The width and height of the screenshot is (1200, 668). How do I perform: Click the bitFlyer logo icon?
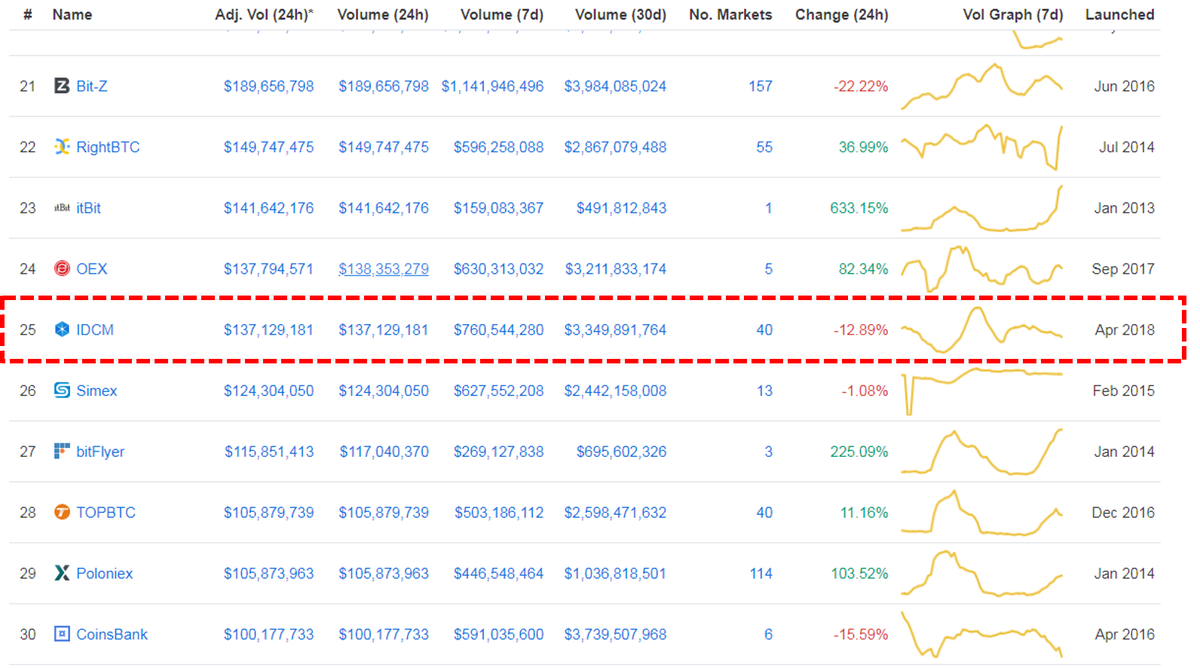tap(62, 451)
